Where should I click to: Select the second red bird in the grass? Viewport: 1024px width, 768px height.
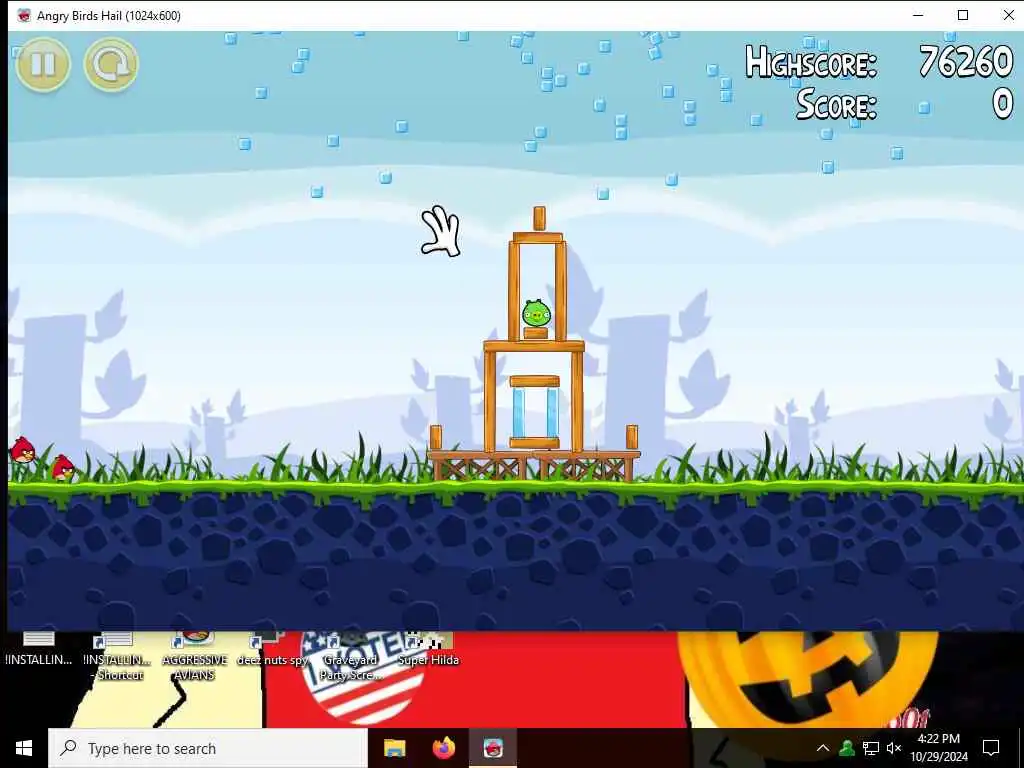pyautogui.click(x=63, y=468)
